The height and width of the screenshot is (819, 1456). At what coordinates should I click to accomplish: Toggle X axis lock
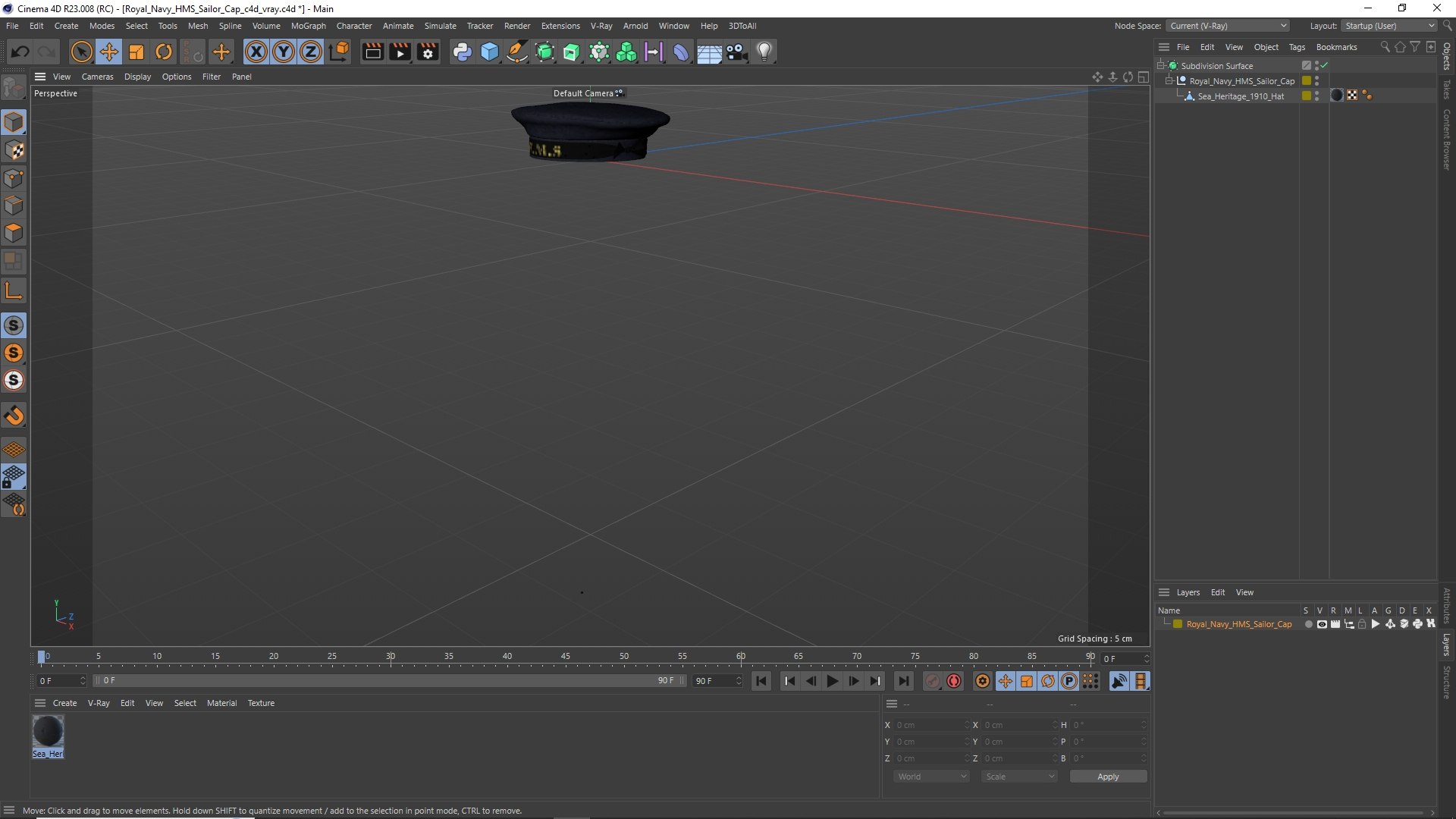click(x=256, y=52)
